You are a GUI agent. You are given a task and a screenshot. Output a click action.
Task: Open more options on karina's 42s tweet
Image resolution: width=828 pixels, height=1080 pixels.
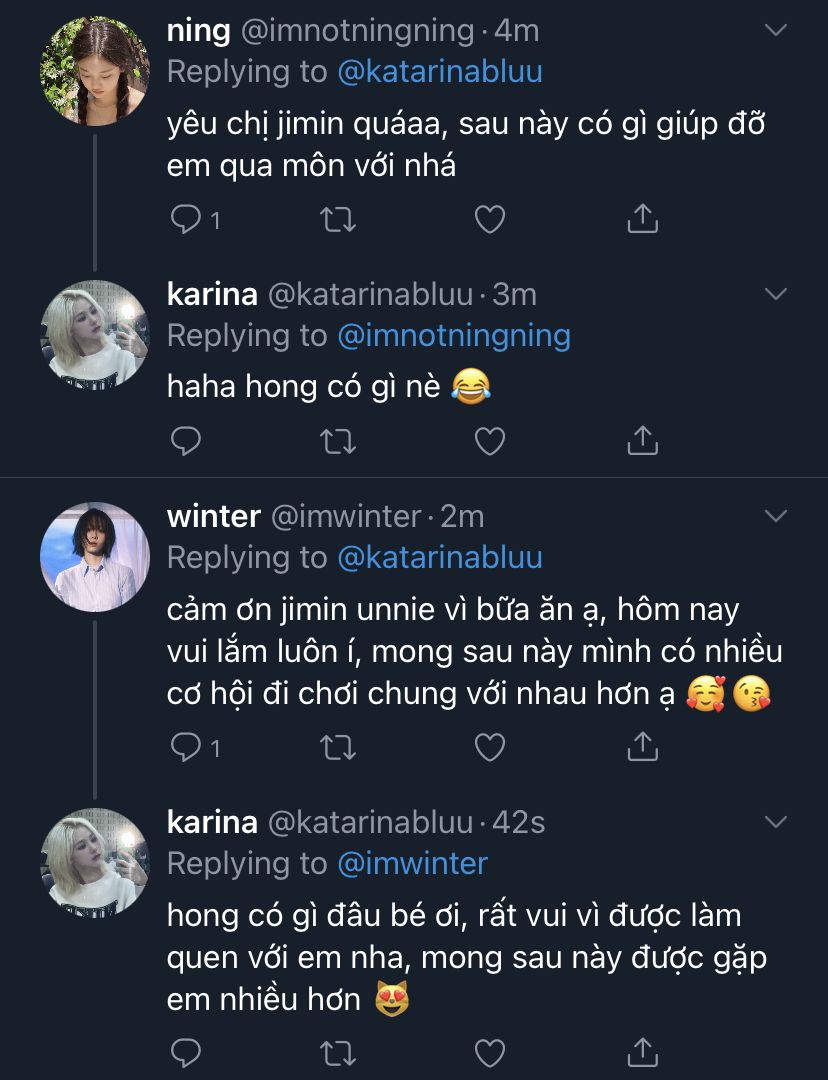click(776, 822)
